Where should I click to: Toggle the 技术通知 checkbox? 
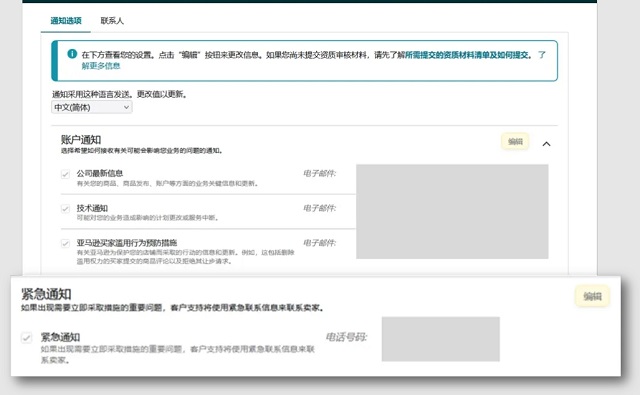[65, 209]
